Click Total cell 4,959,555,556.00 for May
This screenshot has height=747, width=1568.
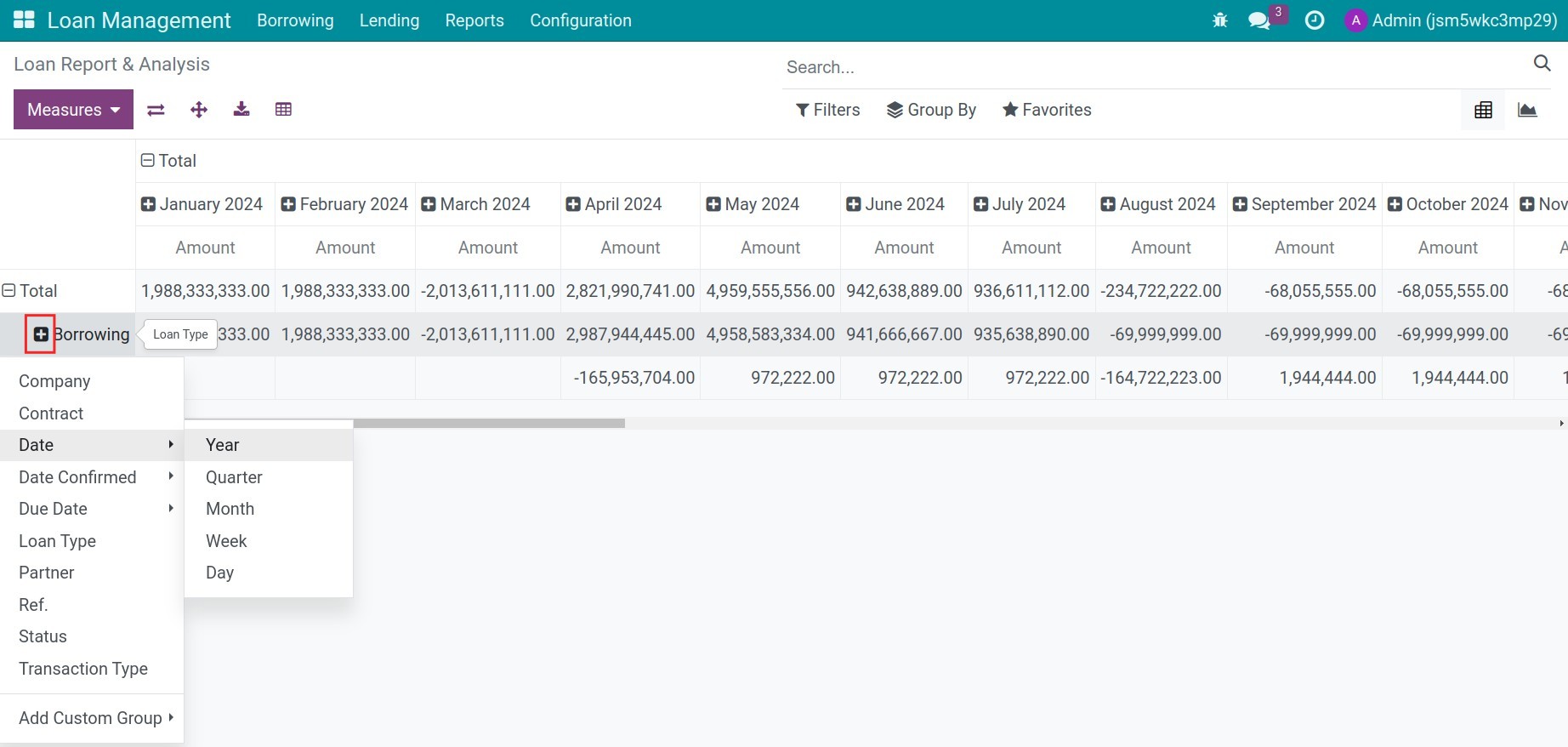[770, 291]
